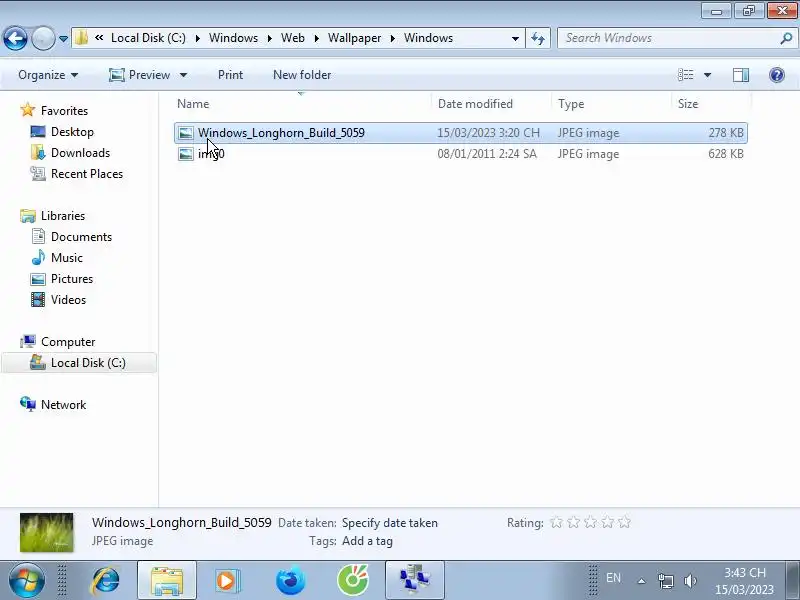
Task: Rate the image three stars
Action: point(590,522)
